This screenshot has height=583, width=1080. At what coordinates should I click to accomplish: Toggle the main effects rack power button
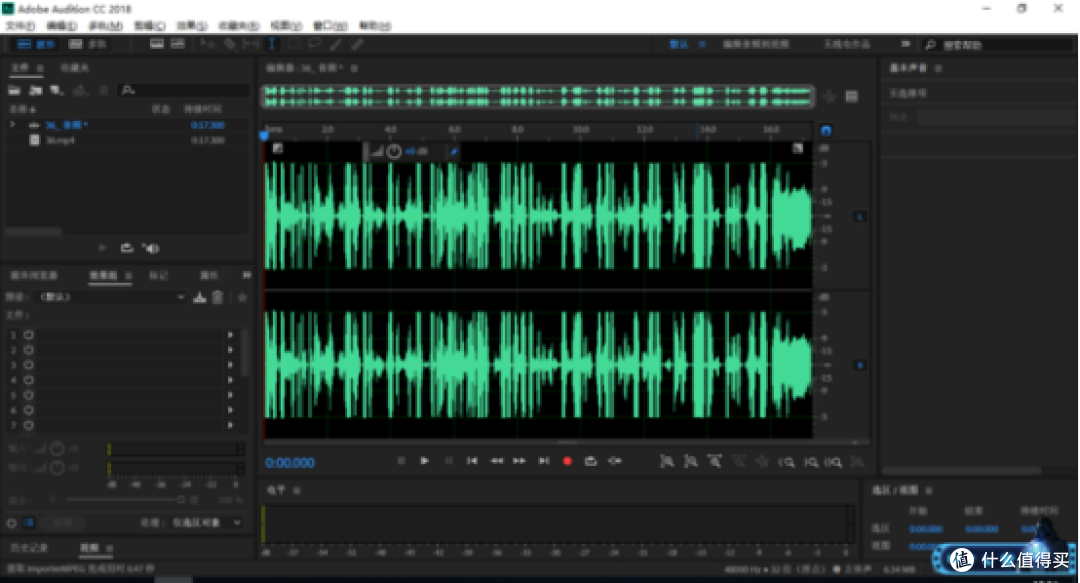pyautogui.click(x=11, y=523)
